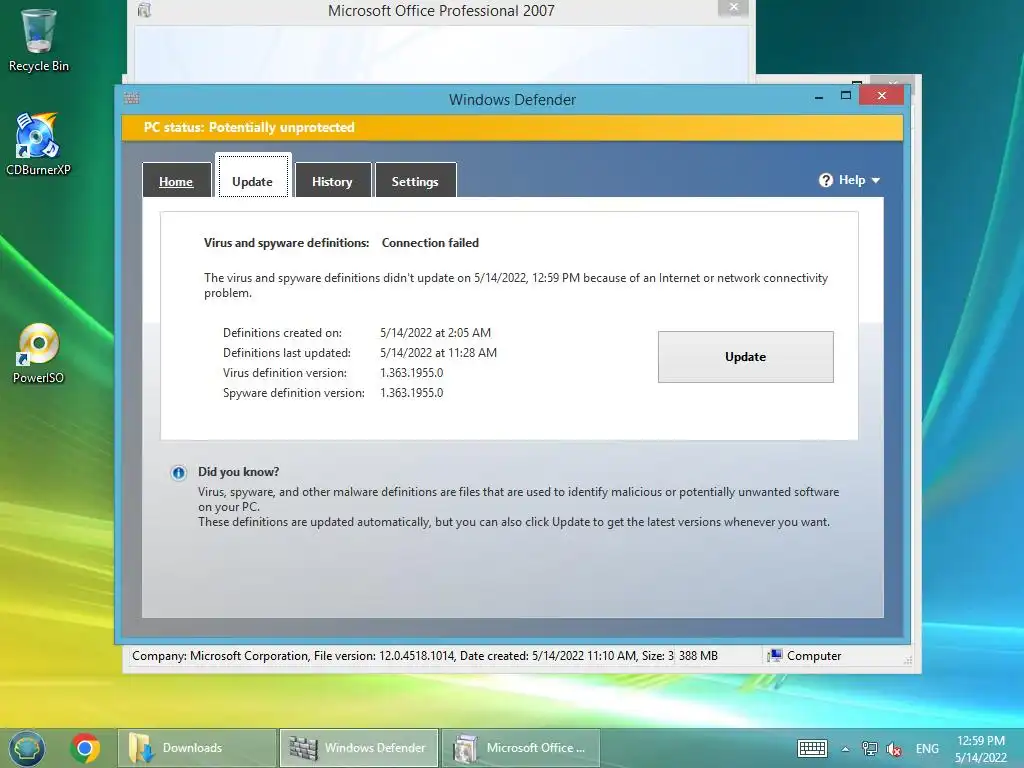The width and height of the screenshot is (1024, 768).
Task: Show hidden tray icons arrow
Action: point(845,749)
